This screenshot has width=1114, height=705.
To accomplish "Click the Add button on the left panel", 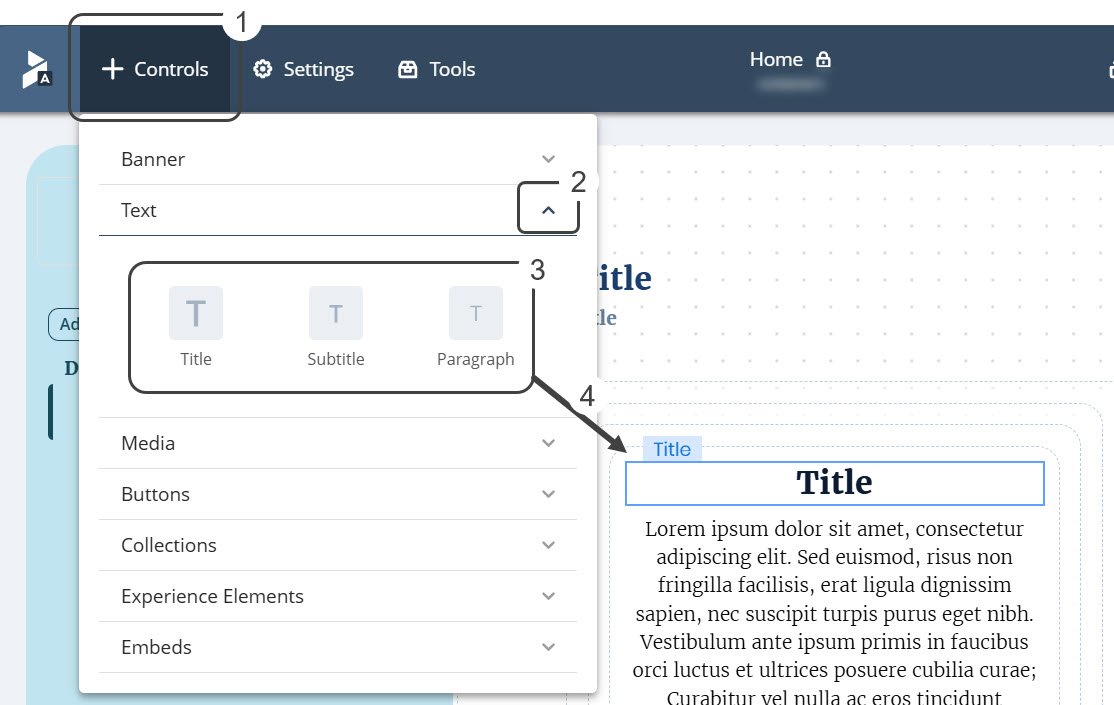I will [x=68, y=324].
